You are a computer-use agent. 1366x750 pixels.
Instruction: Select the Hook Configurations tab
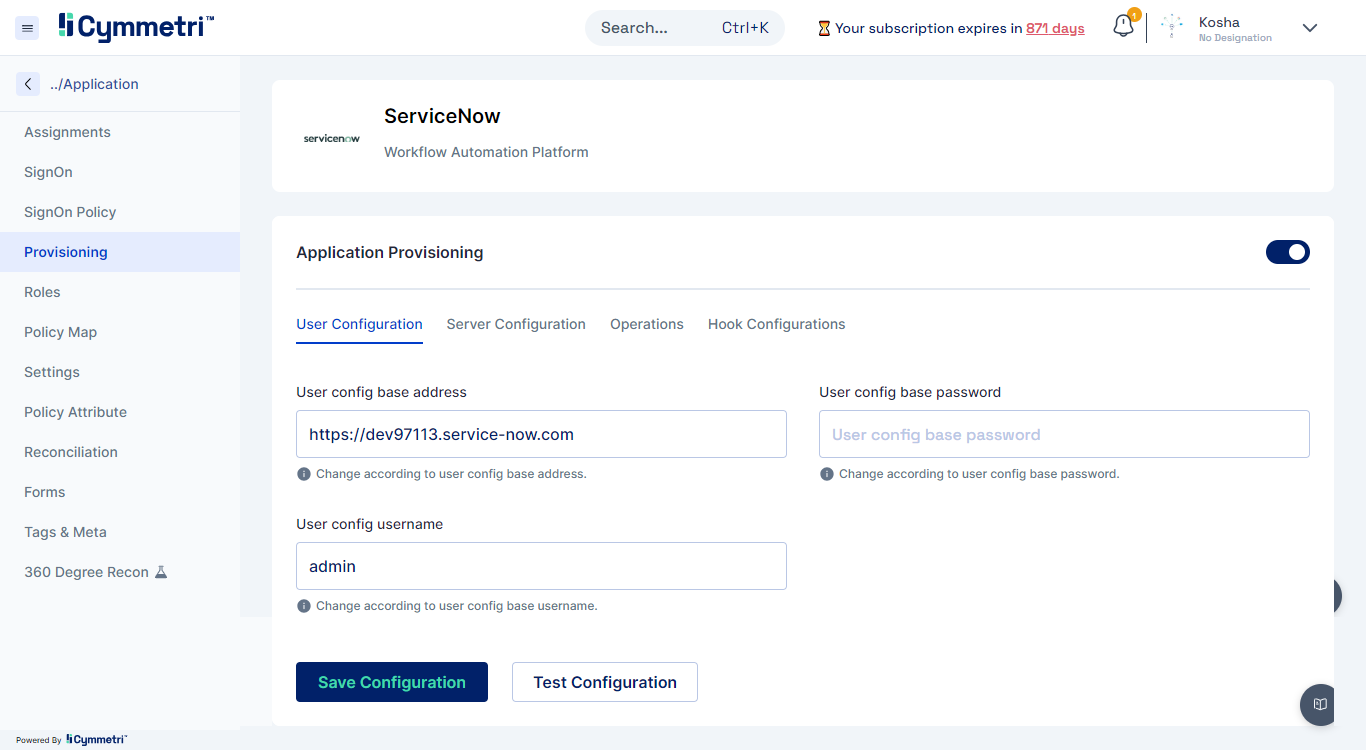(776, 324)
